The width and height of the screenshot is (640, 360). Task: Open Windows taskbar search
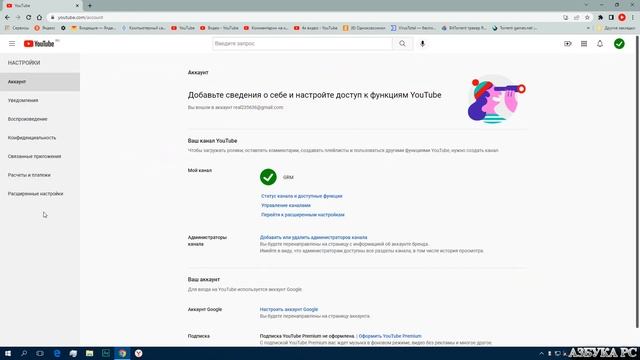coord(24,353)
